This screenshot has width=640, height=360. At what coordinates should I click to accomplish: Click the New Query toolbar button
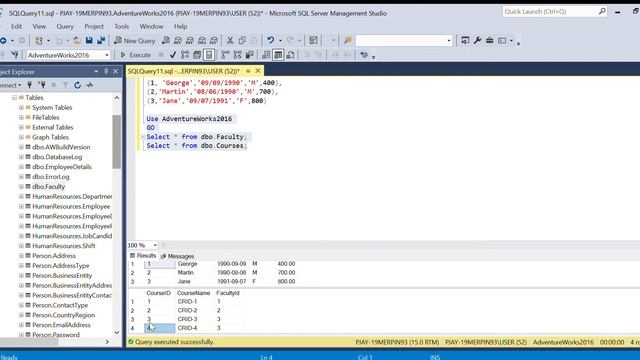[x=135, y=40]
